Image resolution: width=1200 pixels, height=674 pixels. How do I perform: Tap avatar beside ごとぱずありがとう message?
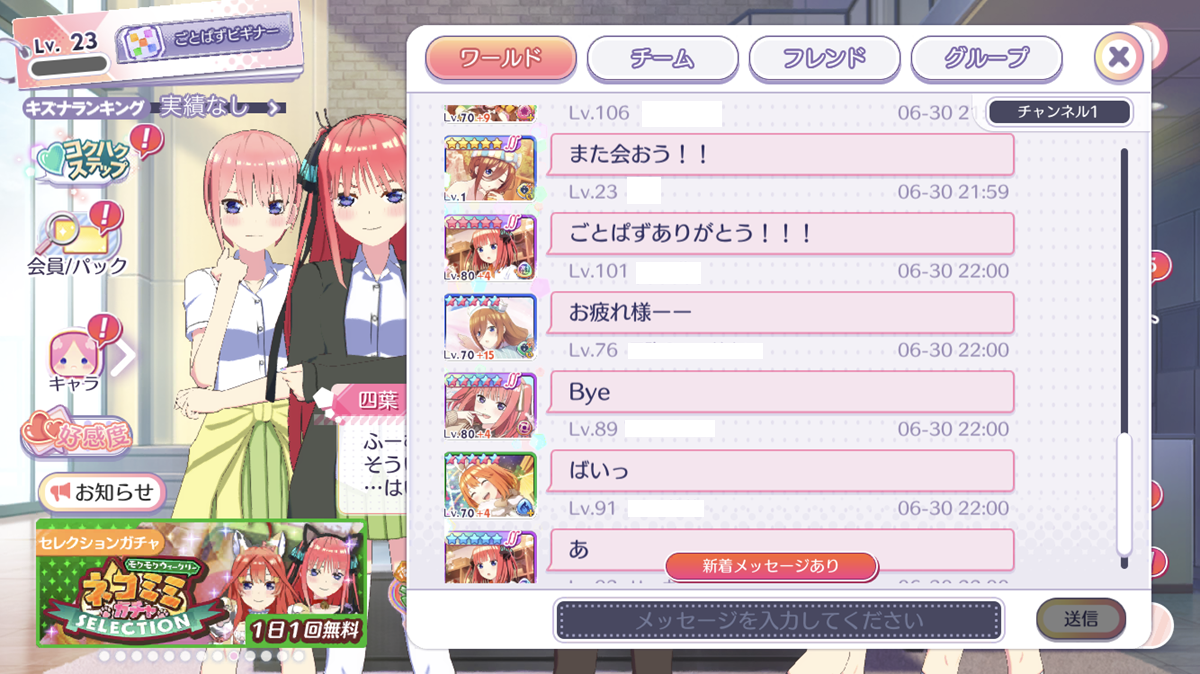pyautogui.click(x=490, y=247)
